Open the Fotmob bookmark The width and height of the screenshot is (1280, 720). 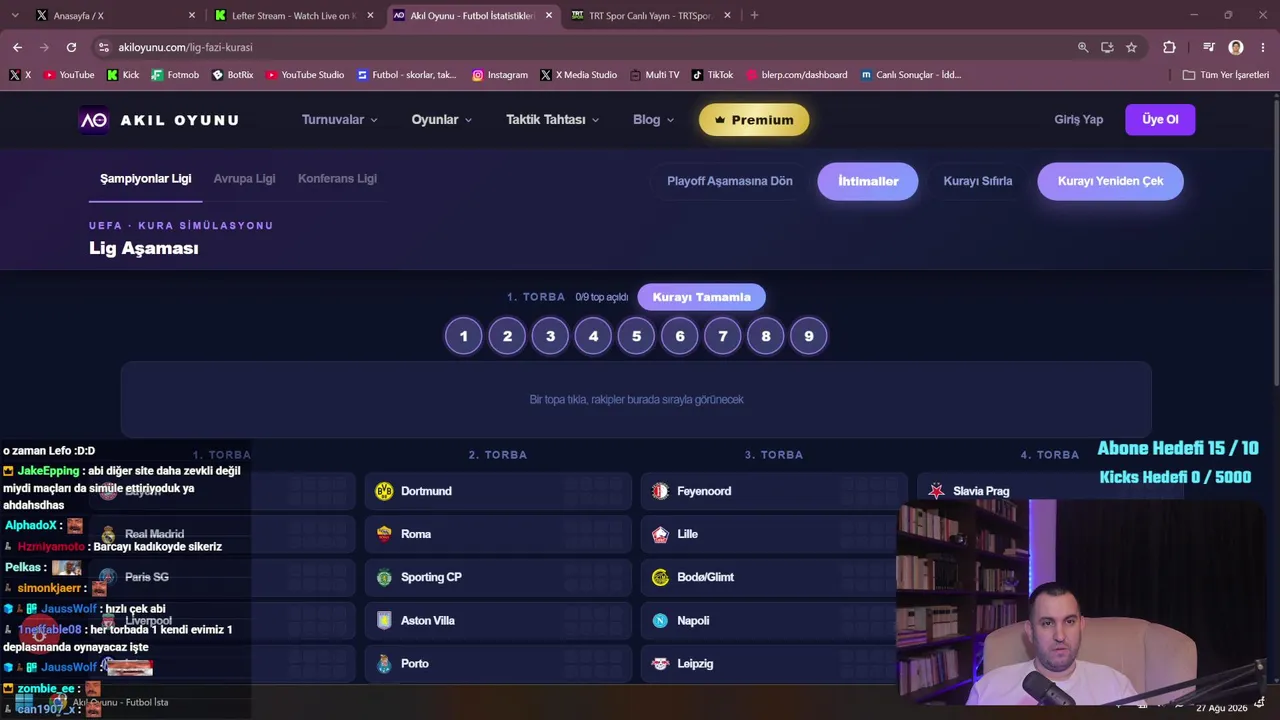(175, 75)
